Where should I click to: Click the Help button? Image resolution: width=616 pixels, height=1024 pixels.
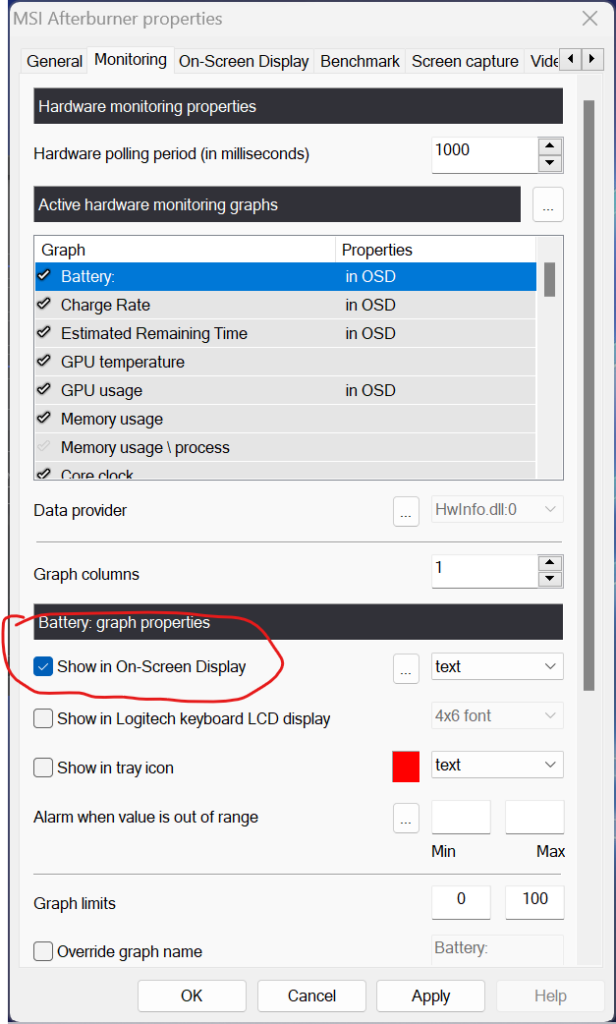point(550,995)
